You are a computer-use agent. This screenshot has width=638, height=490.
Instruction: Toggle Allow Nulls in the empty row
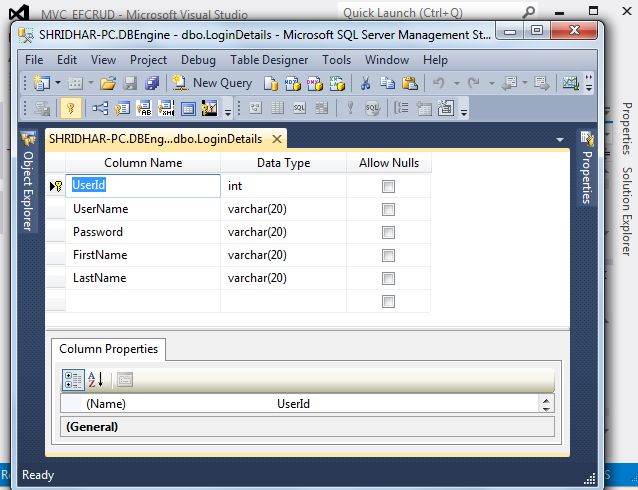coord(389,302)
